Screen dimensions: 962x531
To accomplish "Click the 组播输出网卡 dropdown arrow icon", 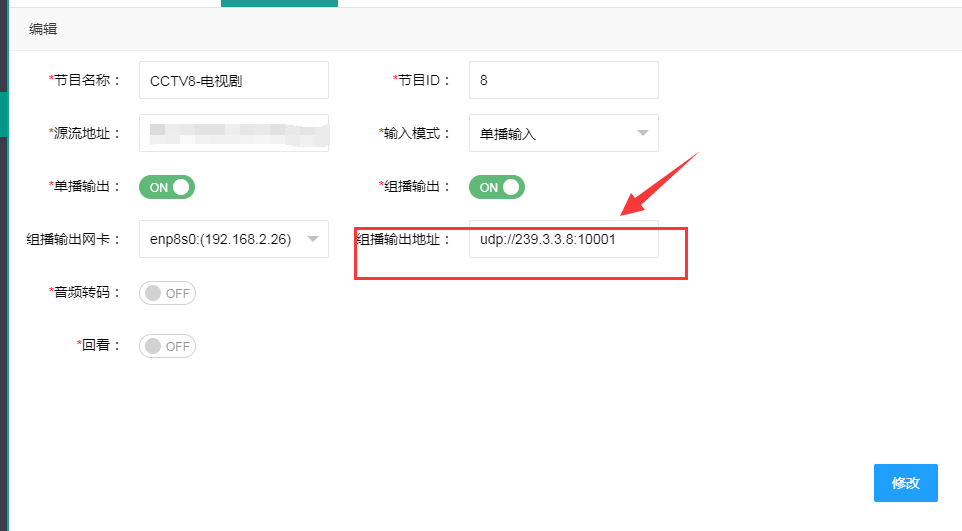I will tap(312, 239).
